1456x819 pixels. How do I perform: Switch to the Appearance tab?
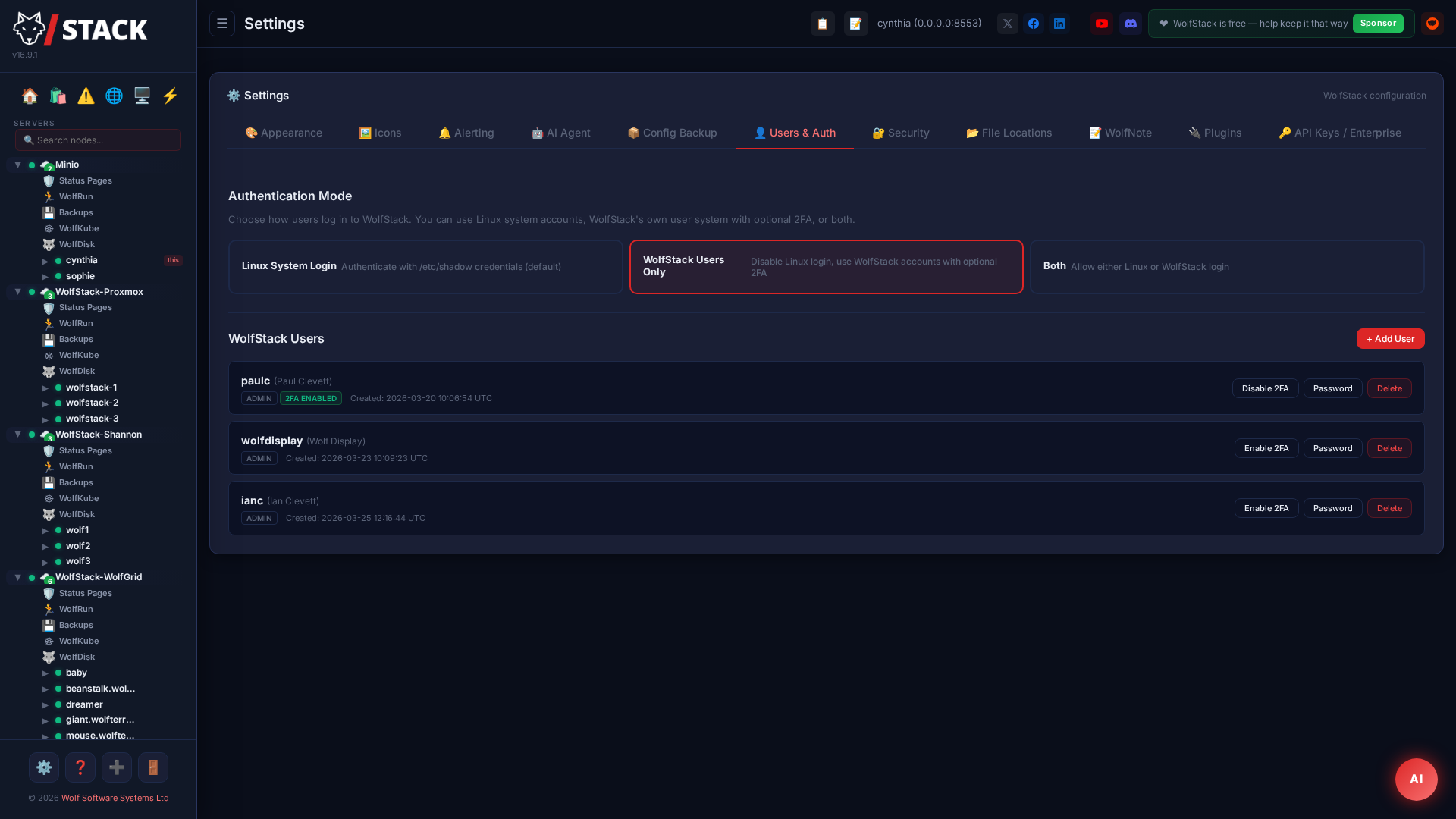tap(284, 133)
